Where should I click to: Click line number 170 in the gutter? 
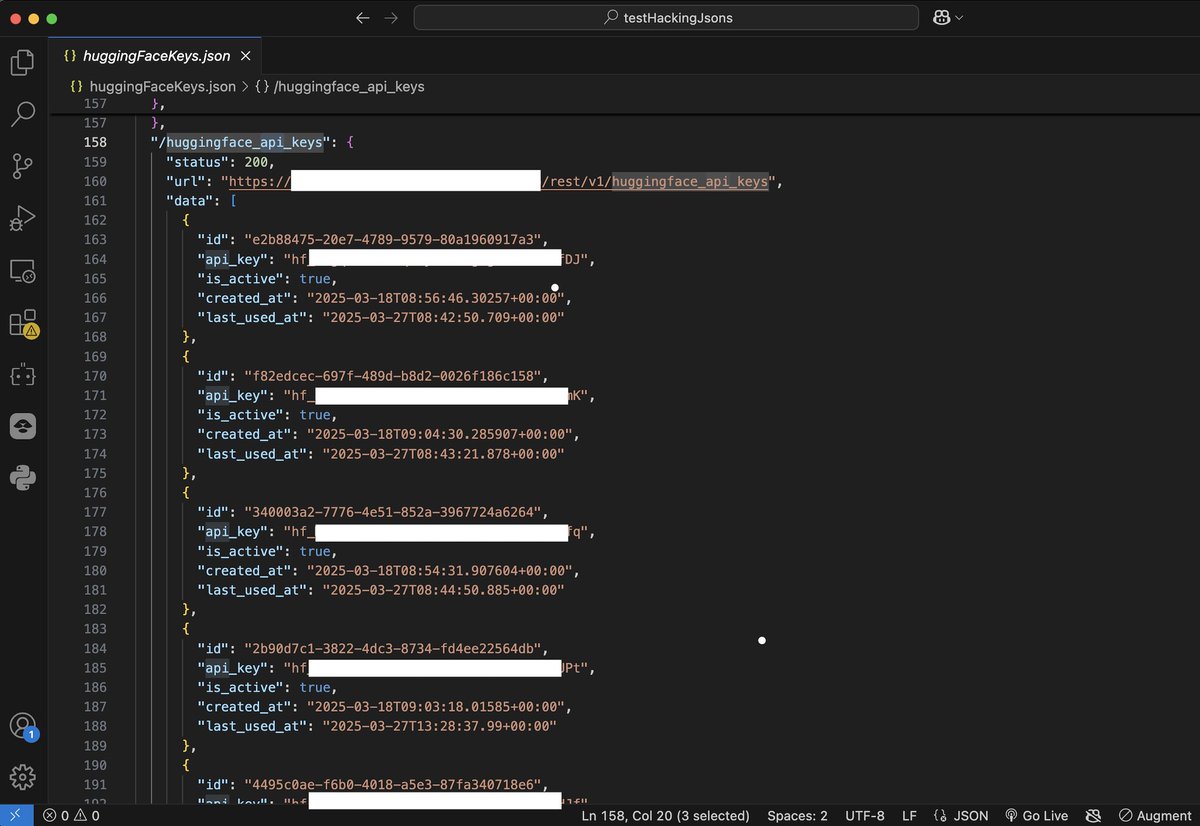94,377
